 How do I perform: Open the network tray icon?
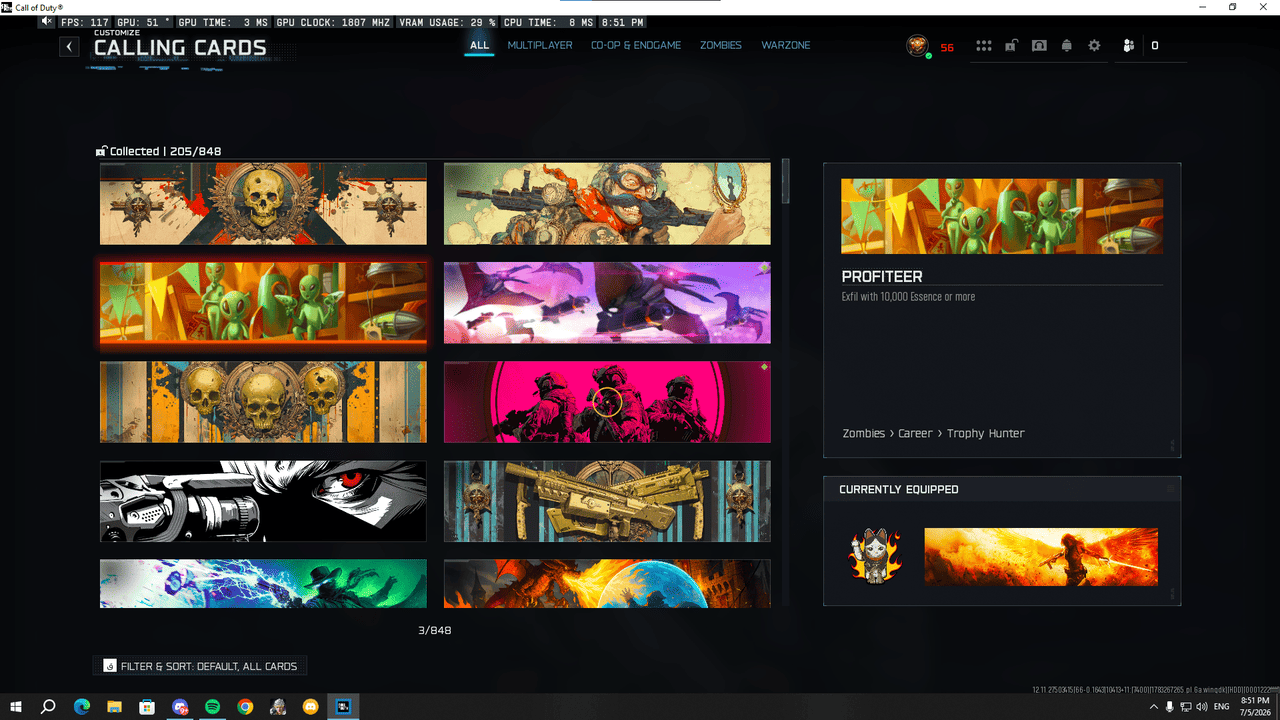tap(1186, 707)
